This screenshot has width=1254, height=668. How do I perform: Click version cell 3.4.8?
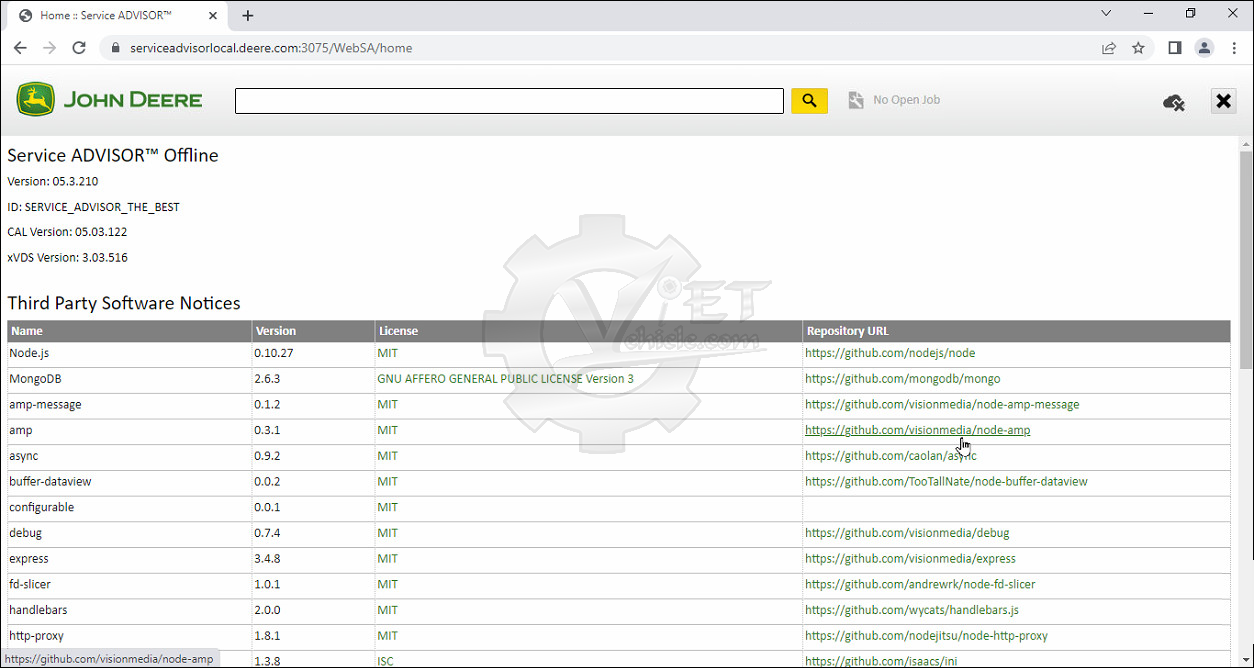click(314, 559)
